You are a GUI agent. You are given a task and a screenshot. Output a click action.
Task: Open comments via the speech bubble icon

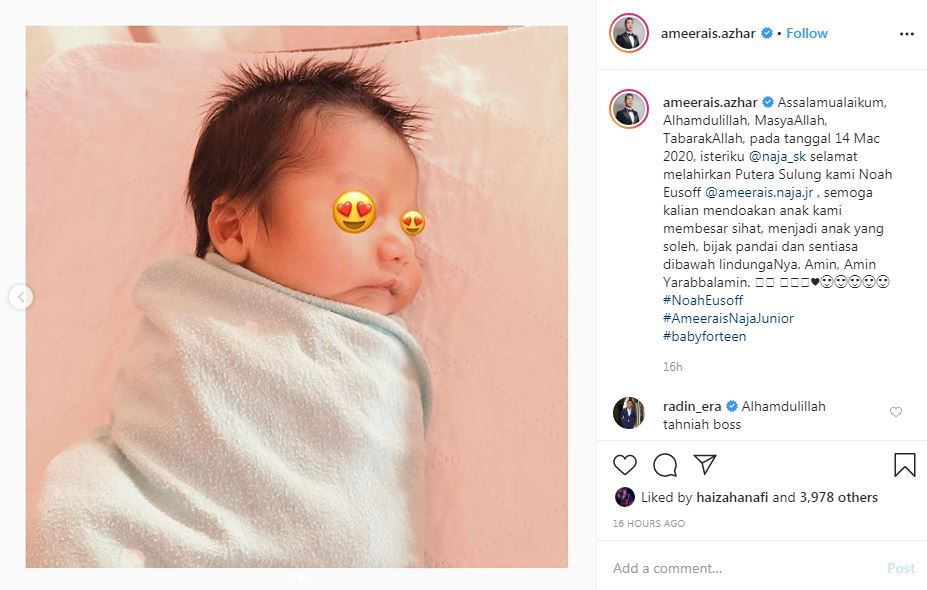665,465
